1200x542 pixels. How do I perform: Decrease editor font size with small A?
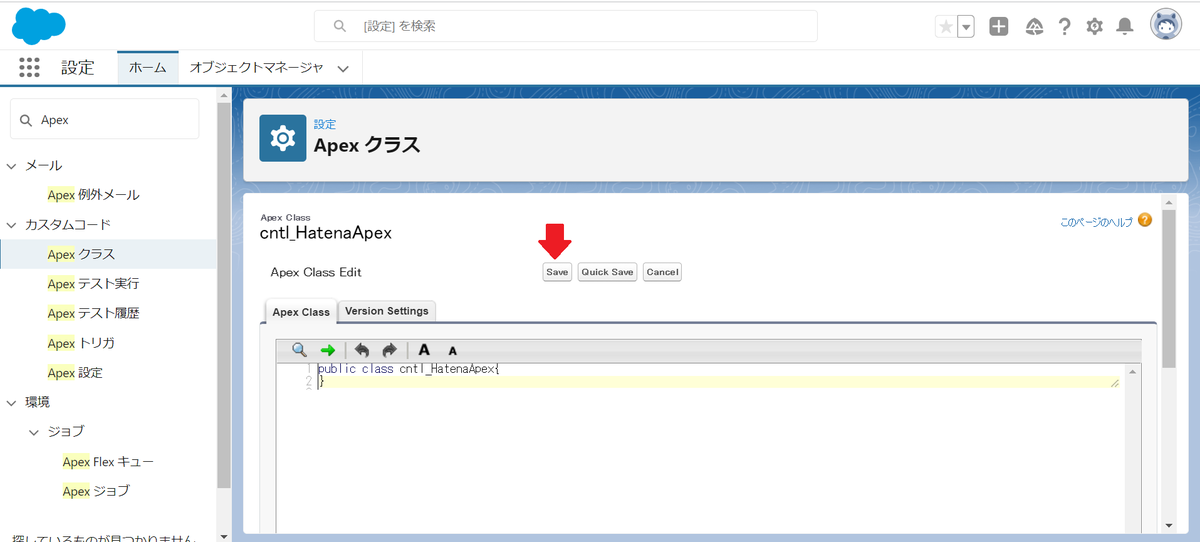(x=453, y=351)
